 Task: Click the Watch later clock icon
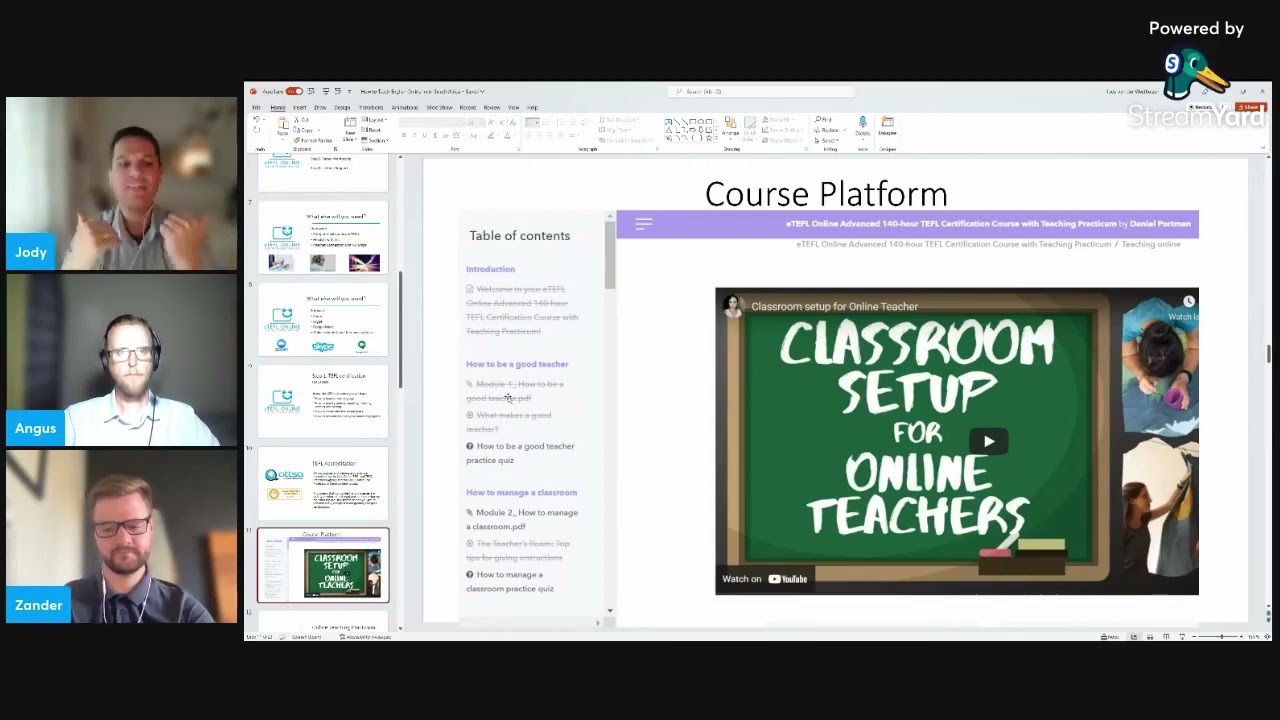point(1188,301)
